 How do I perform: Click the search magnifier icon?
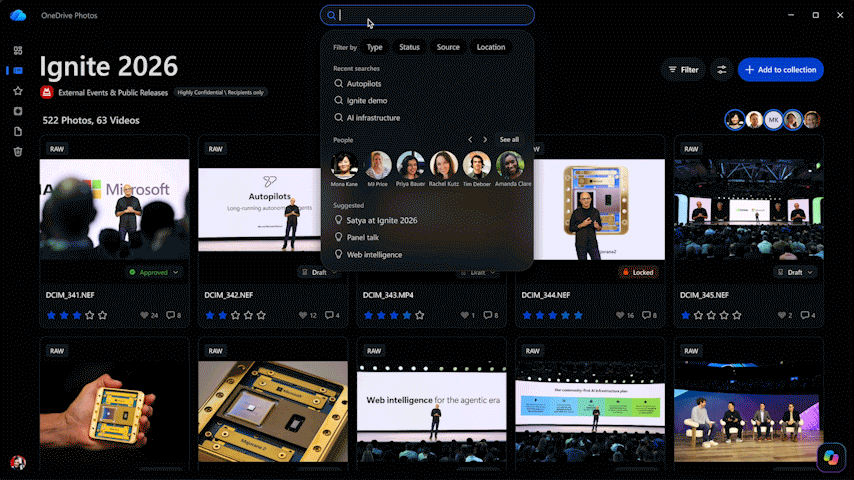click(x=331, y=15)
